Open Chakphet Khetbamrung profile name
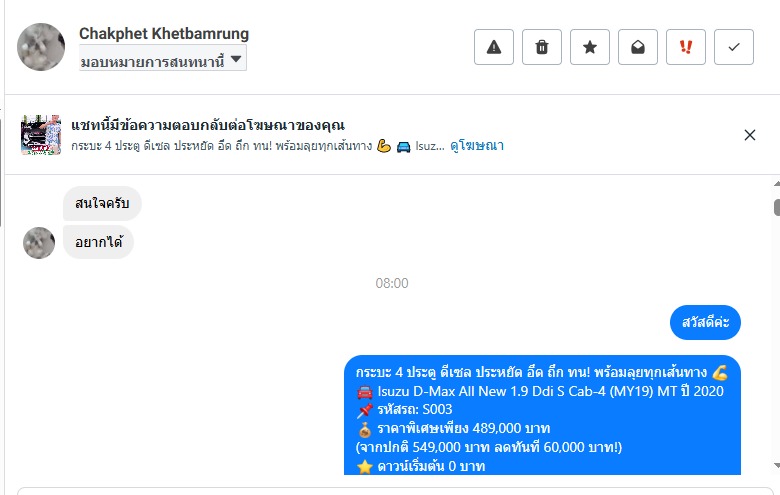Screen dimensions: 780x495 coord(164,33)
